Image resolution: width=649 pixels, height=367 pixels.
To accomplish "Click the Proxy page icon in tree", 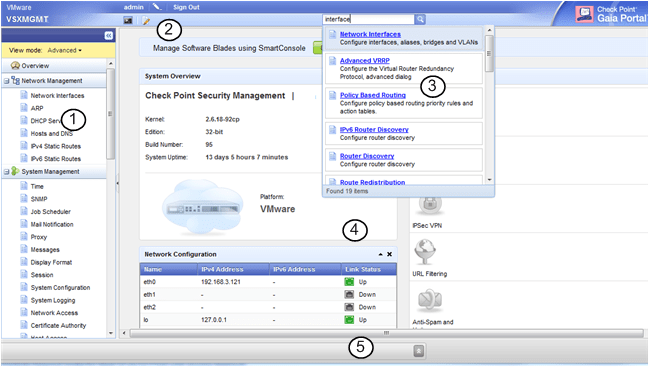I will click(x=24, y=237).
